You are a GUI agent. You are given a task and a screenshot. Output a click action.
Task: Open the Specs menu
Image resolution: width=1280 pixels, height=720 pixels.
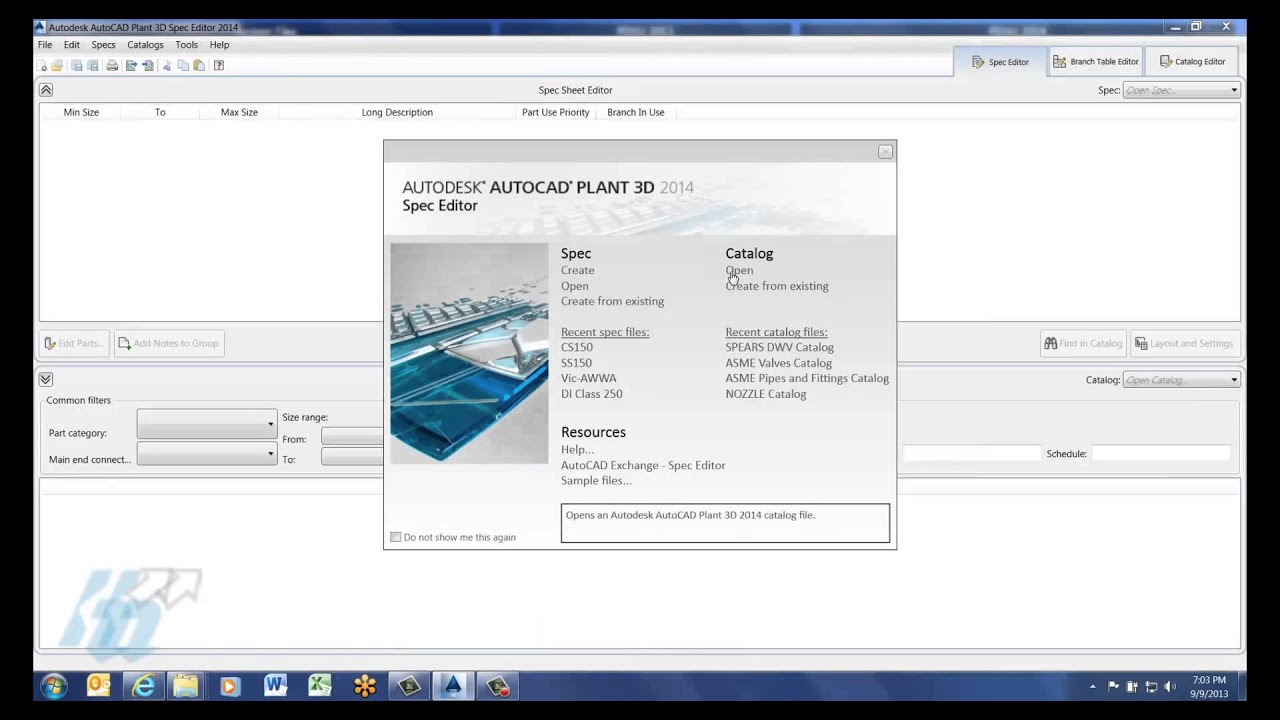click(103, 45)
